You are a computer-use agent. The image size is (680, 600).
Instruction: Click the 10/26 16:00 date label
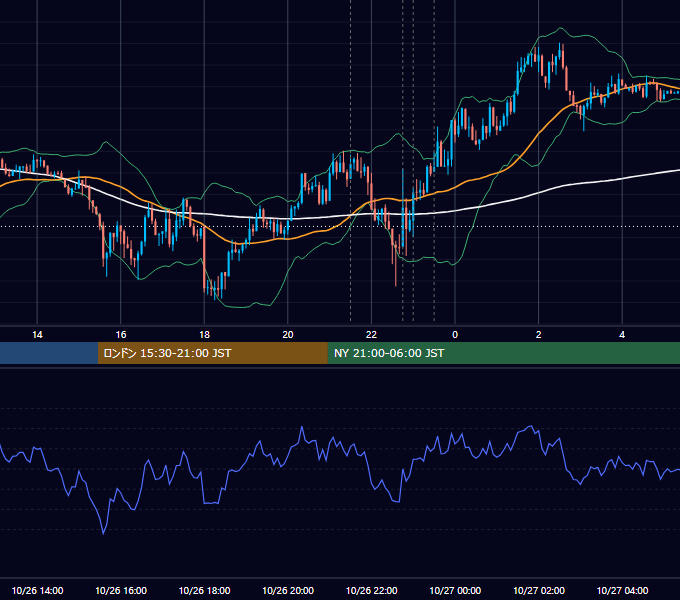click(121, 590)
